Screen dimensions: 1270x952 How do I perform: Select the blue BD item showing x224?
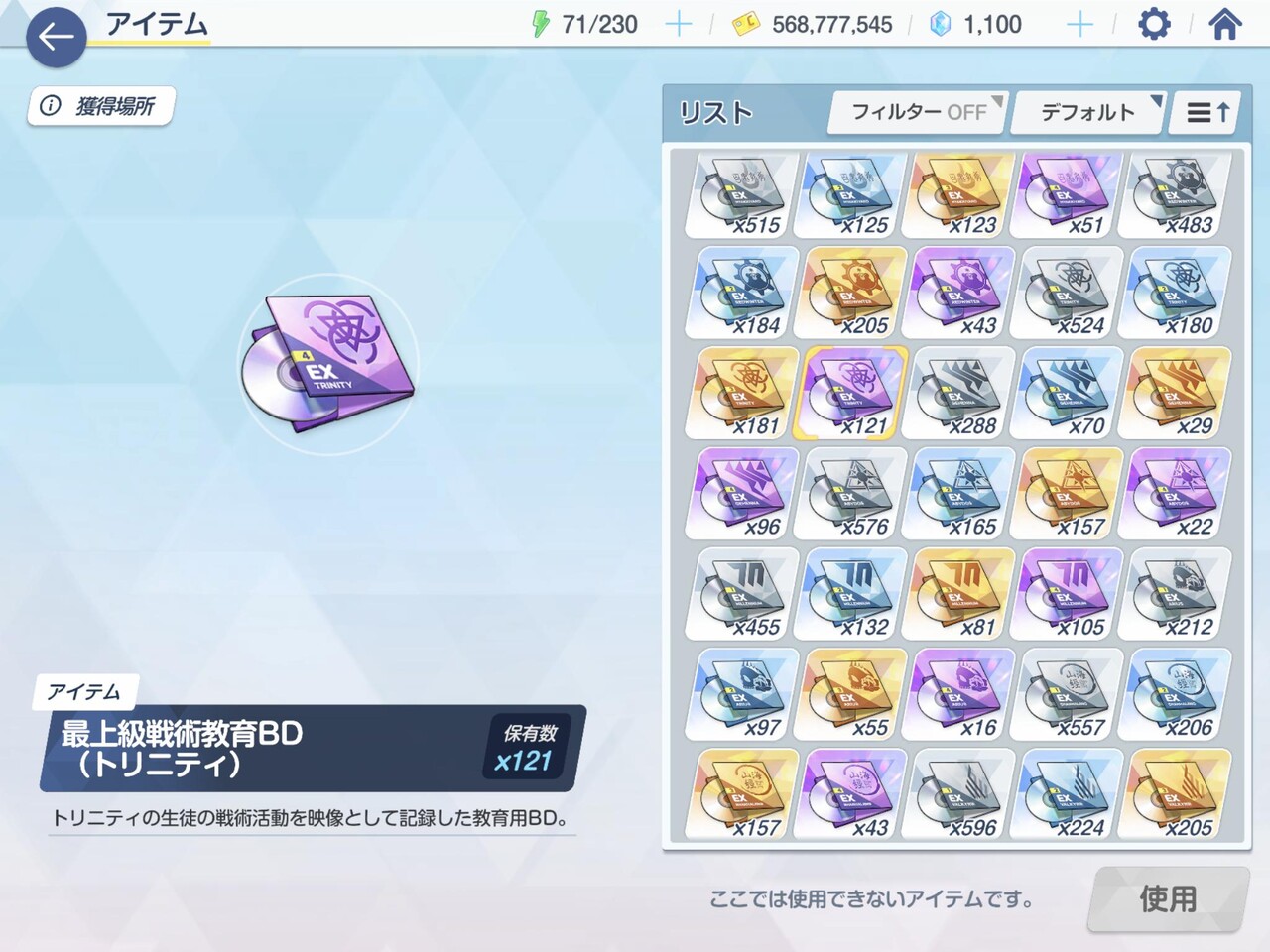point(1069,795)
